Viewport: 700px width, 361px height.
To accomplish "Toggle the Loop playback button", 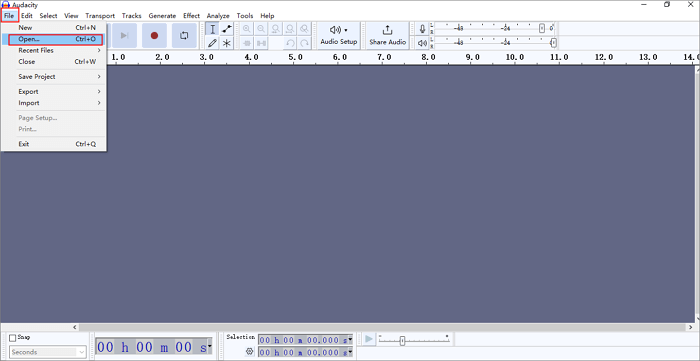I will click(184, 36).
